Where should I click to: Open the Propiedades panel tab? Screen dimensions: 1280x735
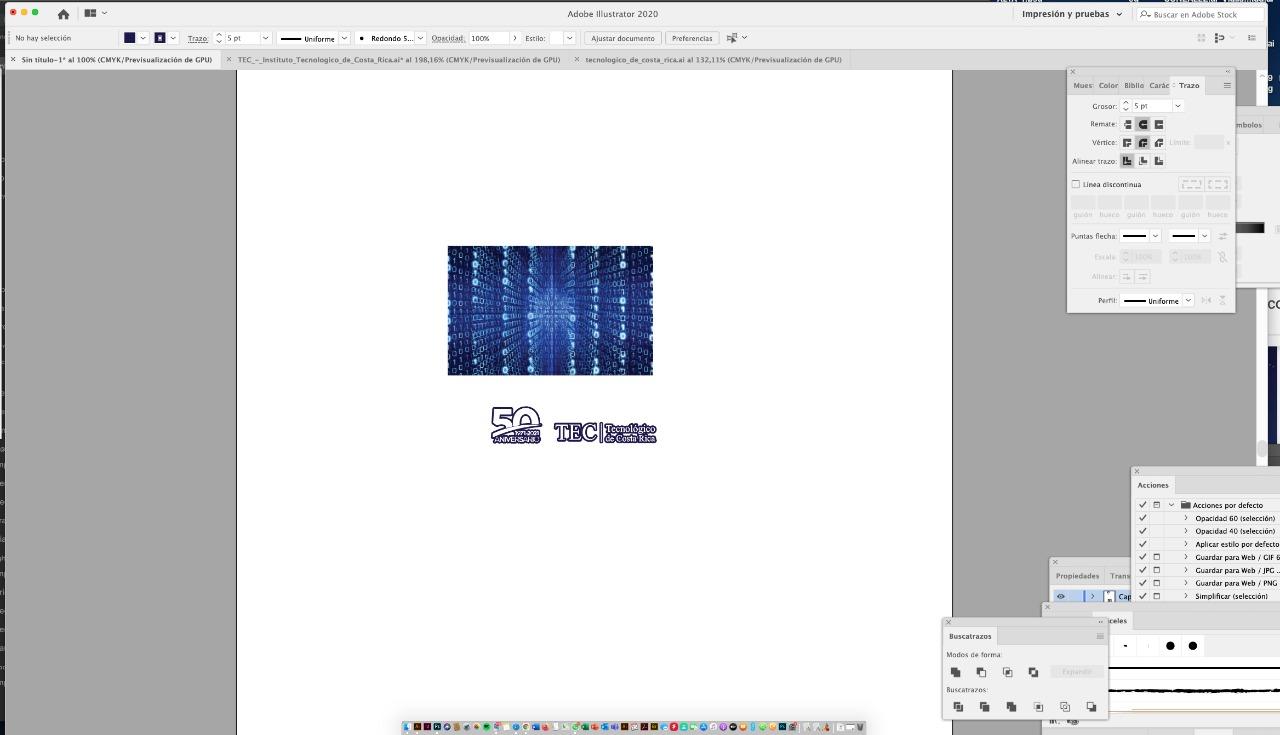tap(1078, 576)
